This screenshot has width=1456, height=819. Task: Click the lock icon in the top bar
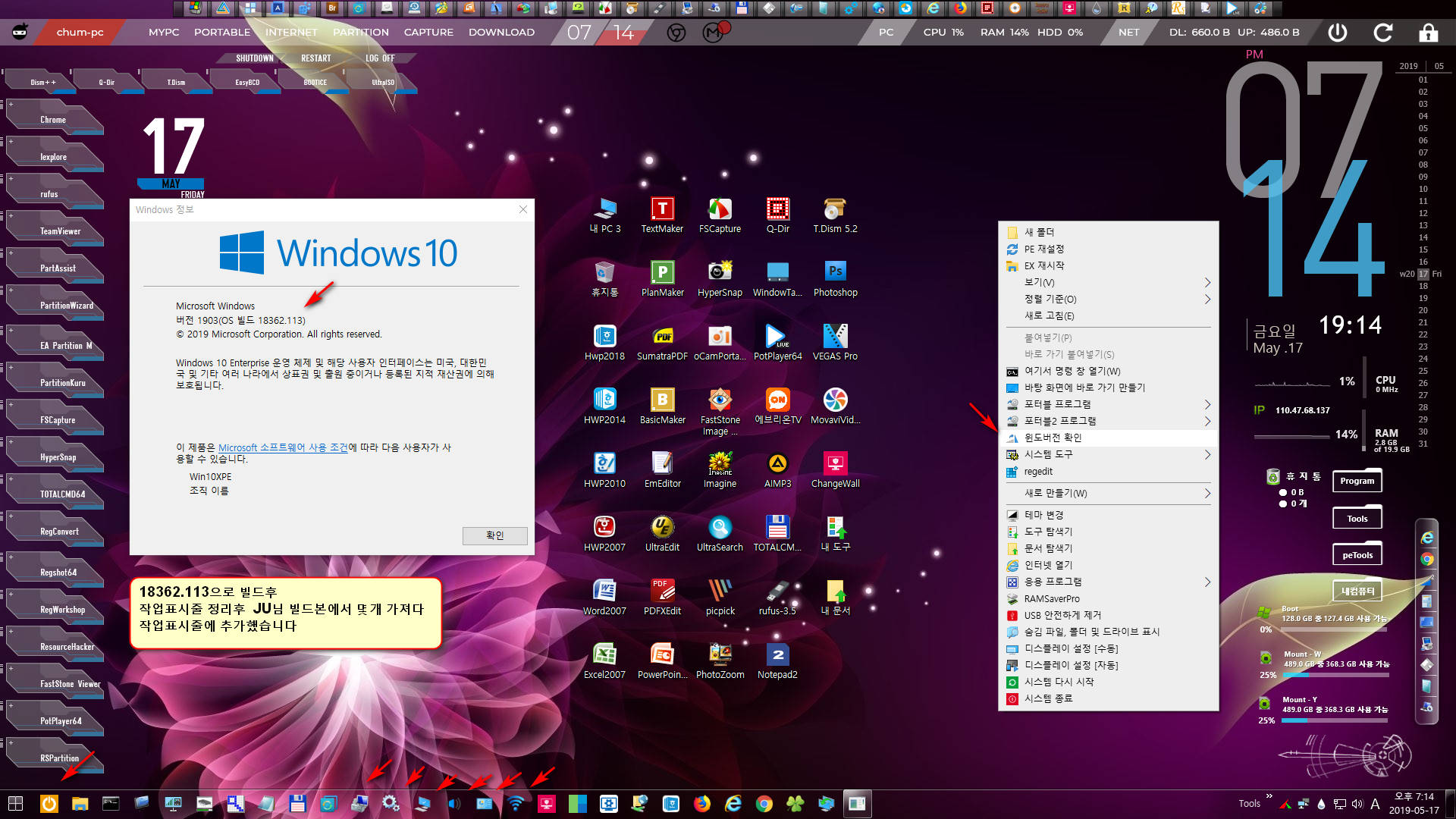click(1429, 33)
